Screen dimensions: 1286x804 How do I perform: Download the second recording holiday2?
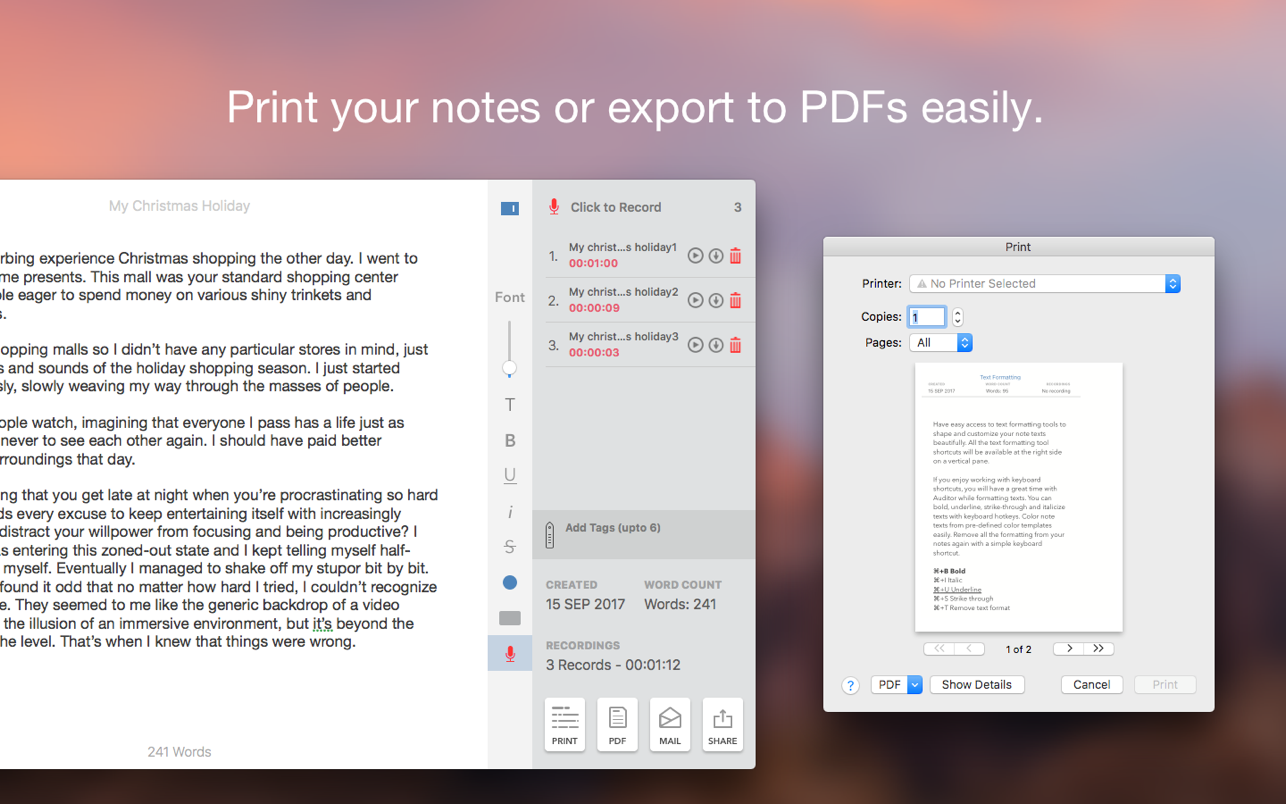coord(716,301)
